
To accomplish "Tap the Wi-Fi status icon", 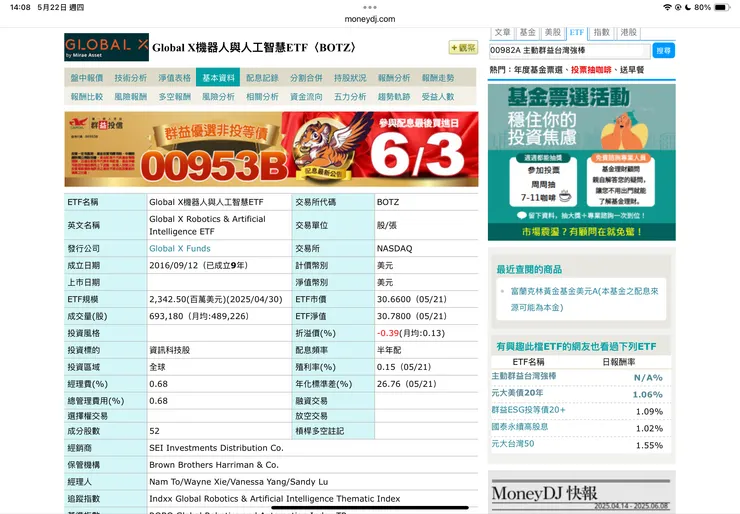I will click(x=667, y=7).
